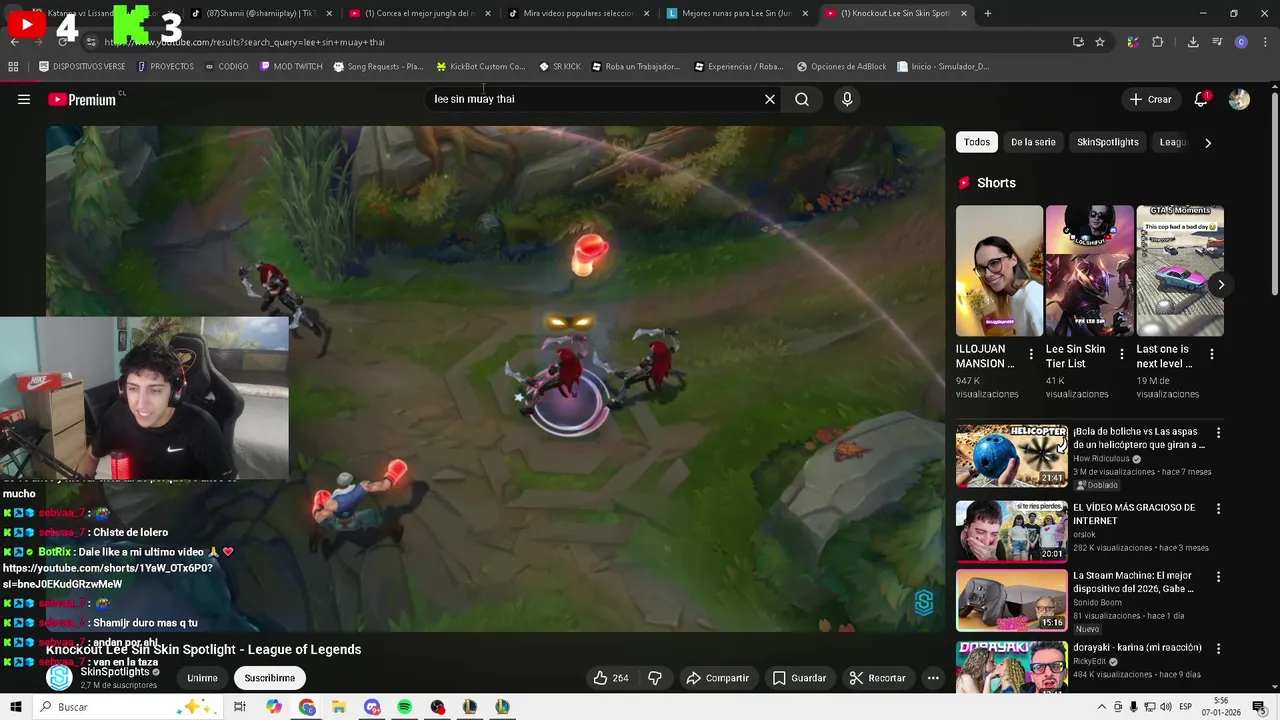Open the SkinSpotlights channel avatar

(x=60, y=677)
